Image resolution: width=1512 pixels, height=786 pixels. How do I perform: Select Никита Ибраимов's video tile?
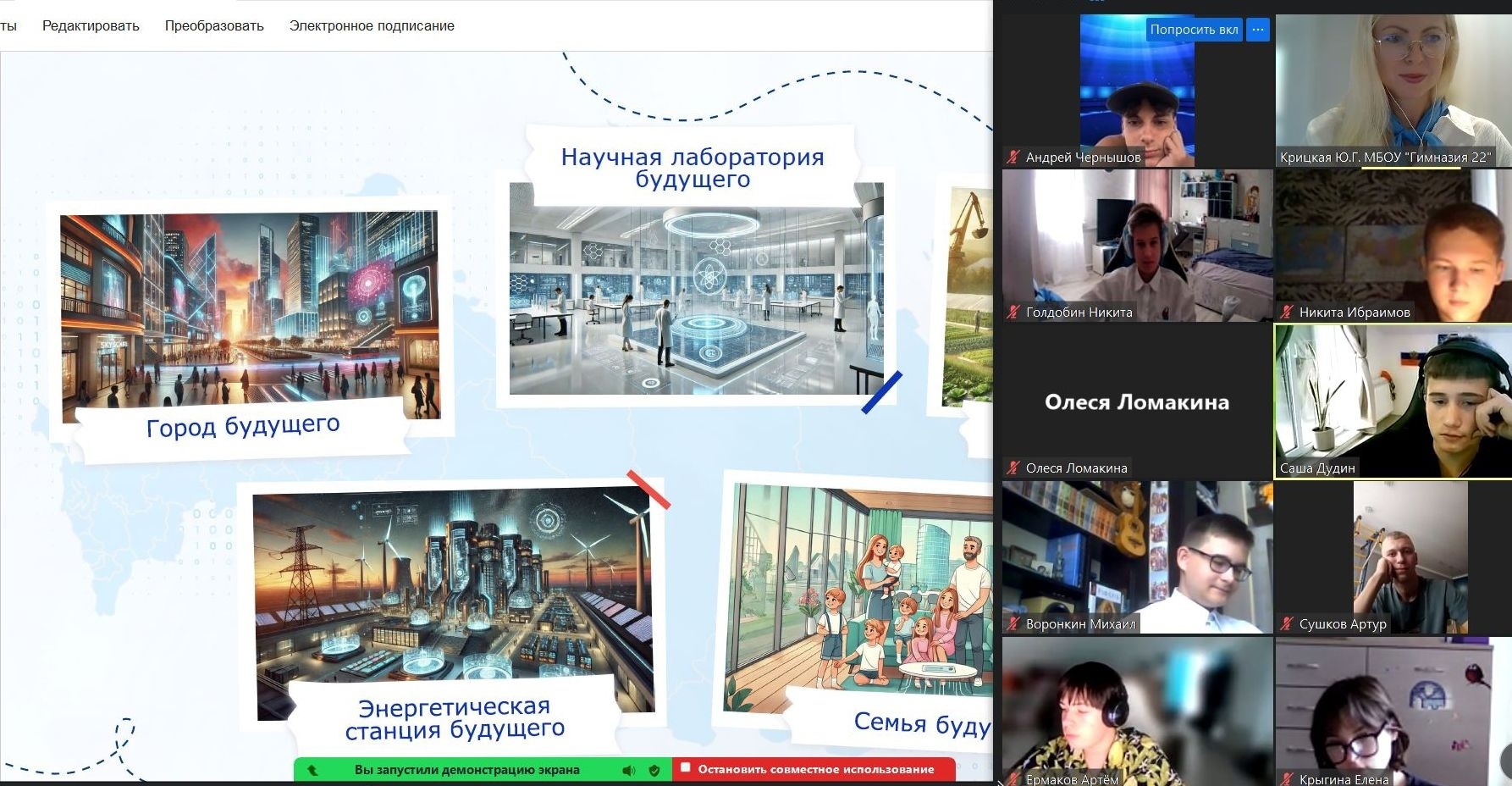pos(1393,245)
